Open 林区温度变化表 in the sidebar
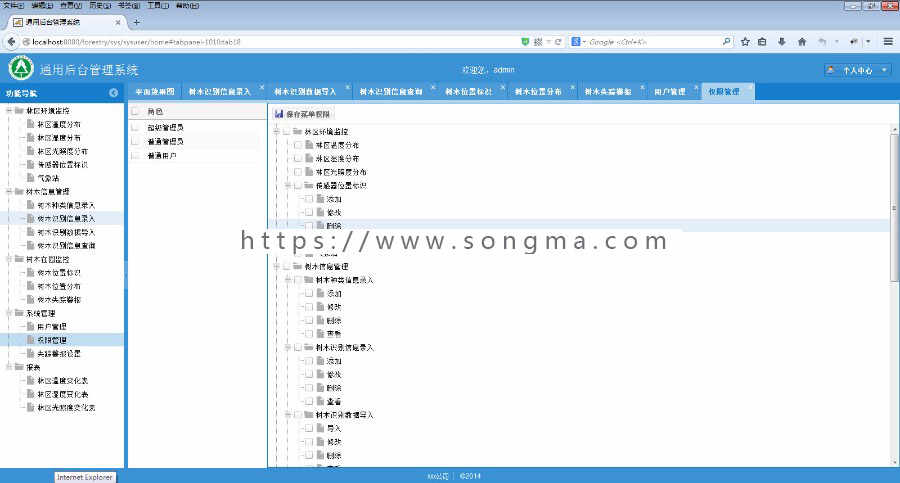 click(63, 380)
